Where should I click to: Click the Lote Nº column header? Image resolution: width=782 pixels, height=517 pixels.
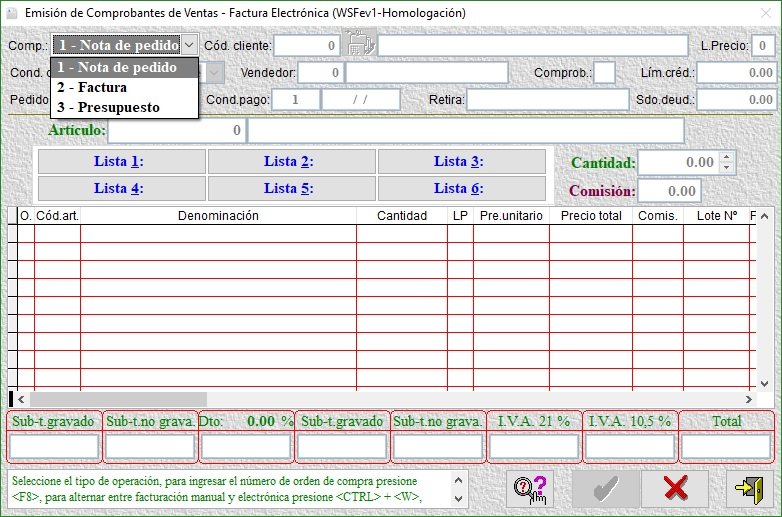tap(717, 216)
